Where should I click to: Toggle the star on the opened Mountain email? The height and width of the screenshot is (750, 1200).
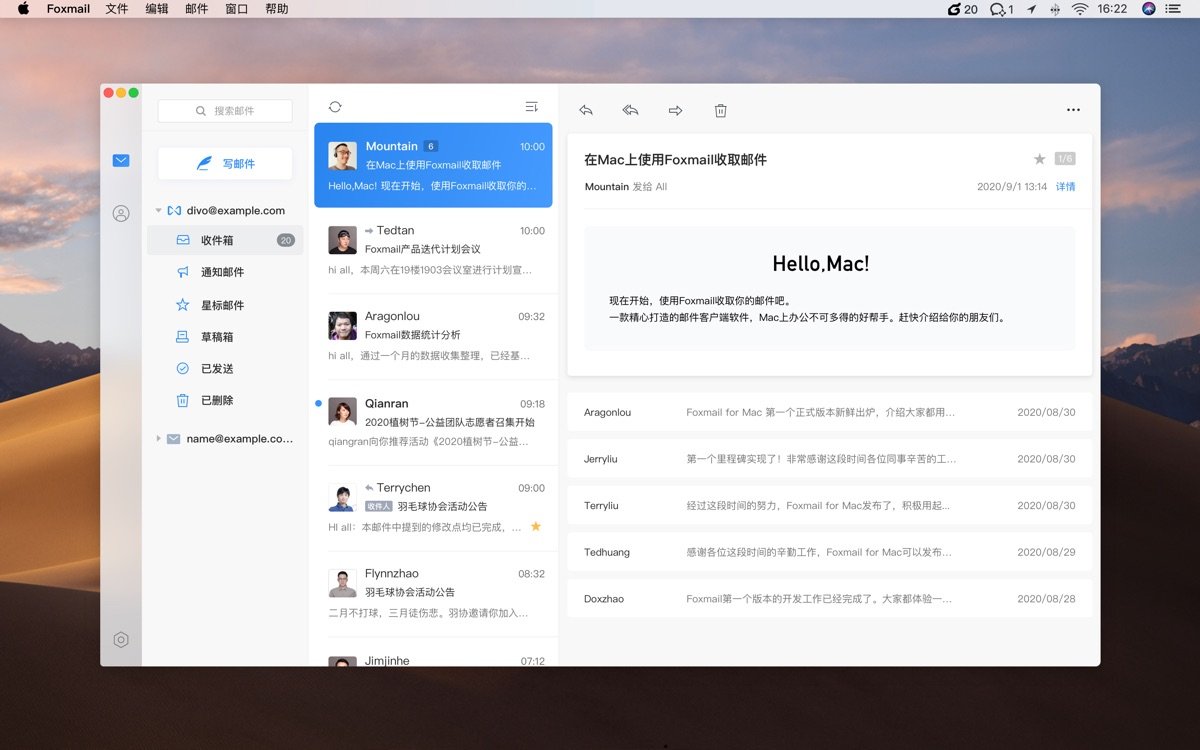(x=1040, y=158)
